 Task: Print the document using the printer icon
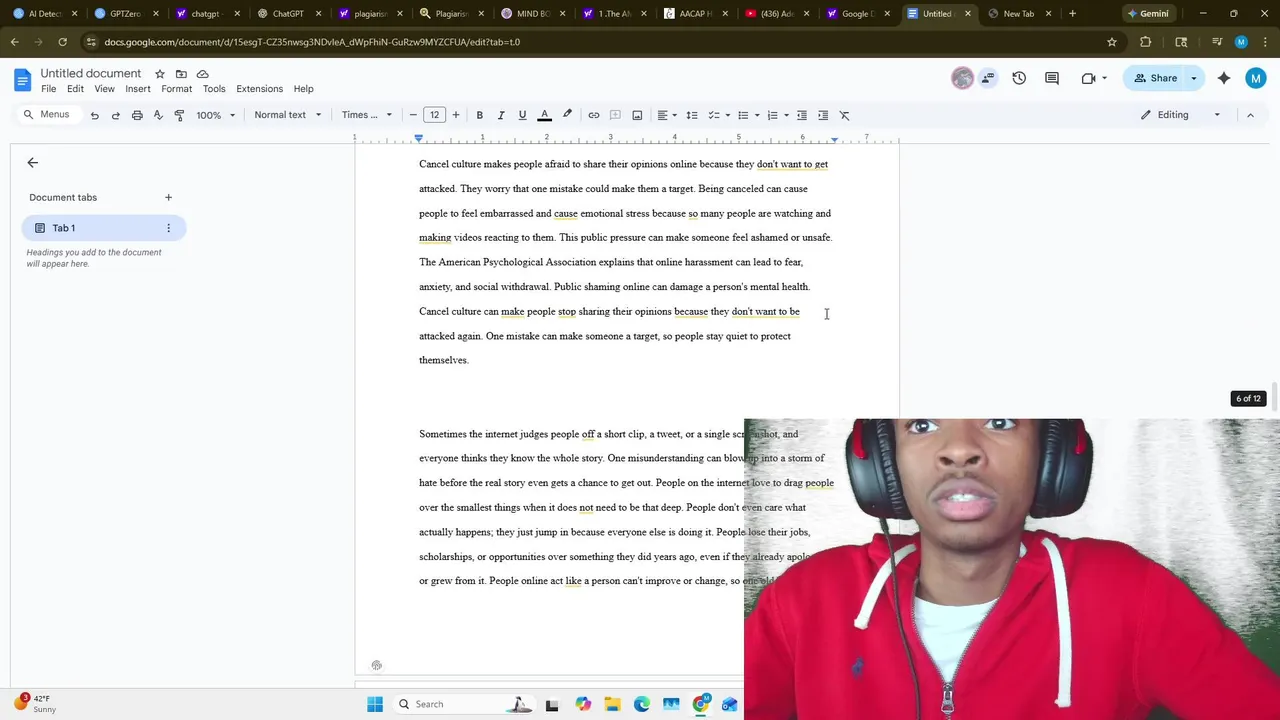click(x=137, y=115)
